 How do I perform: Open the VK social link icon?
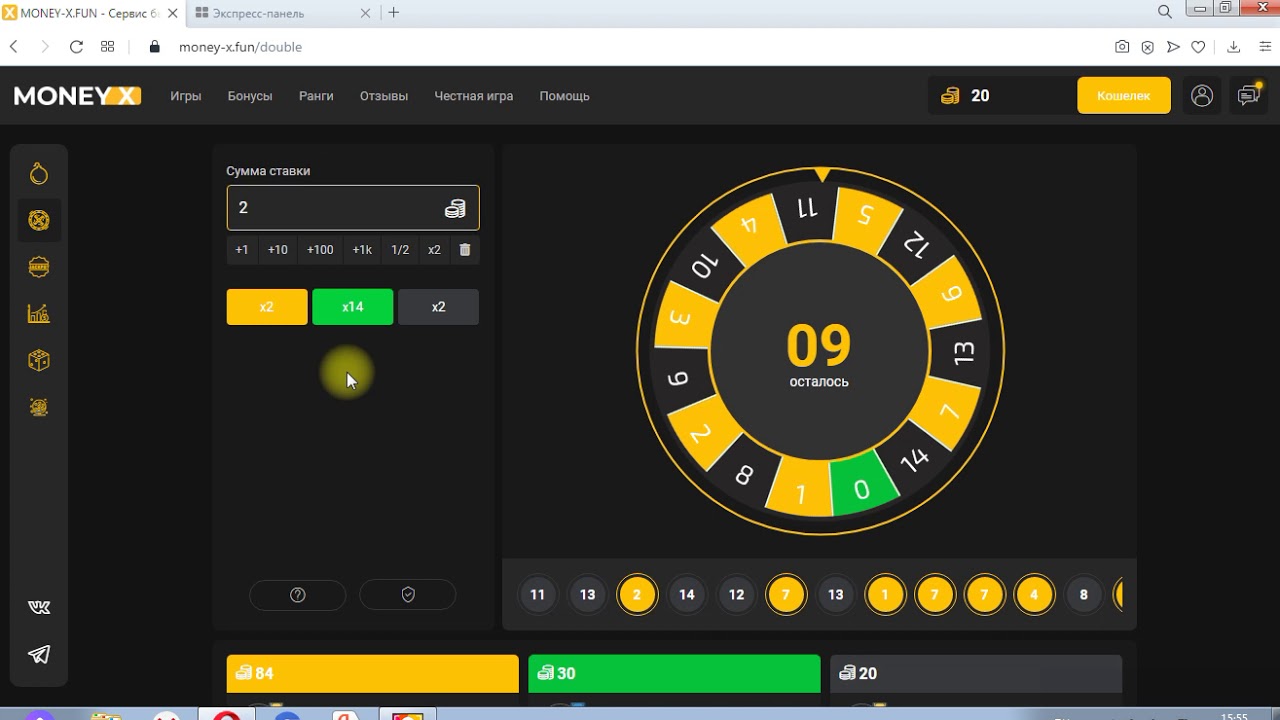tap(39, 607)
